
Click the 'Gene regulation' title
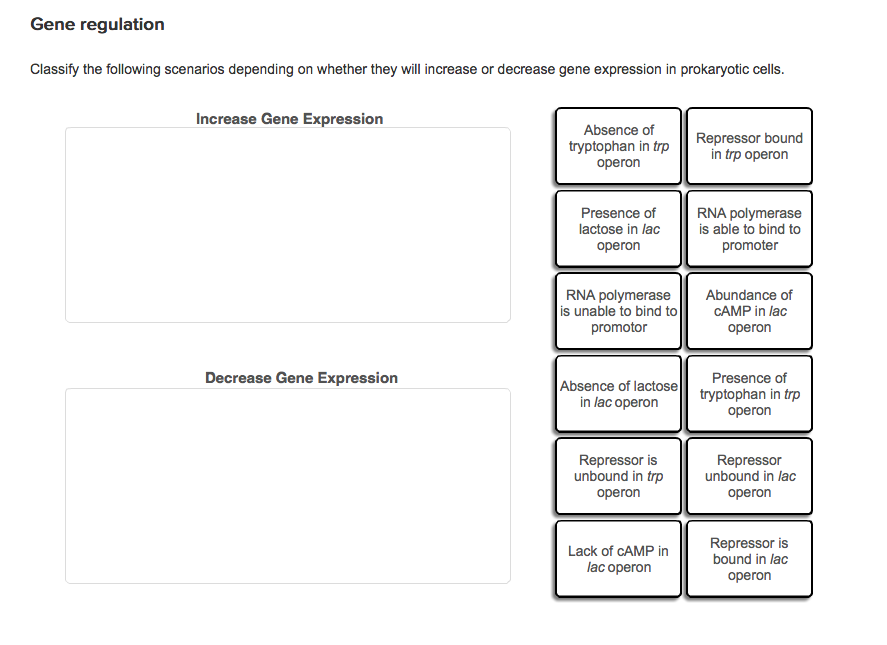click(x=96, y=24)
